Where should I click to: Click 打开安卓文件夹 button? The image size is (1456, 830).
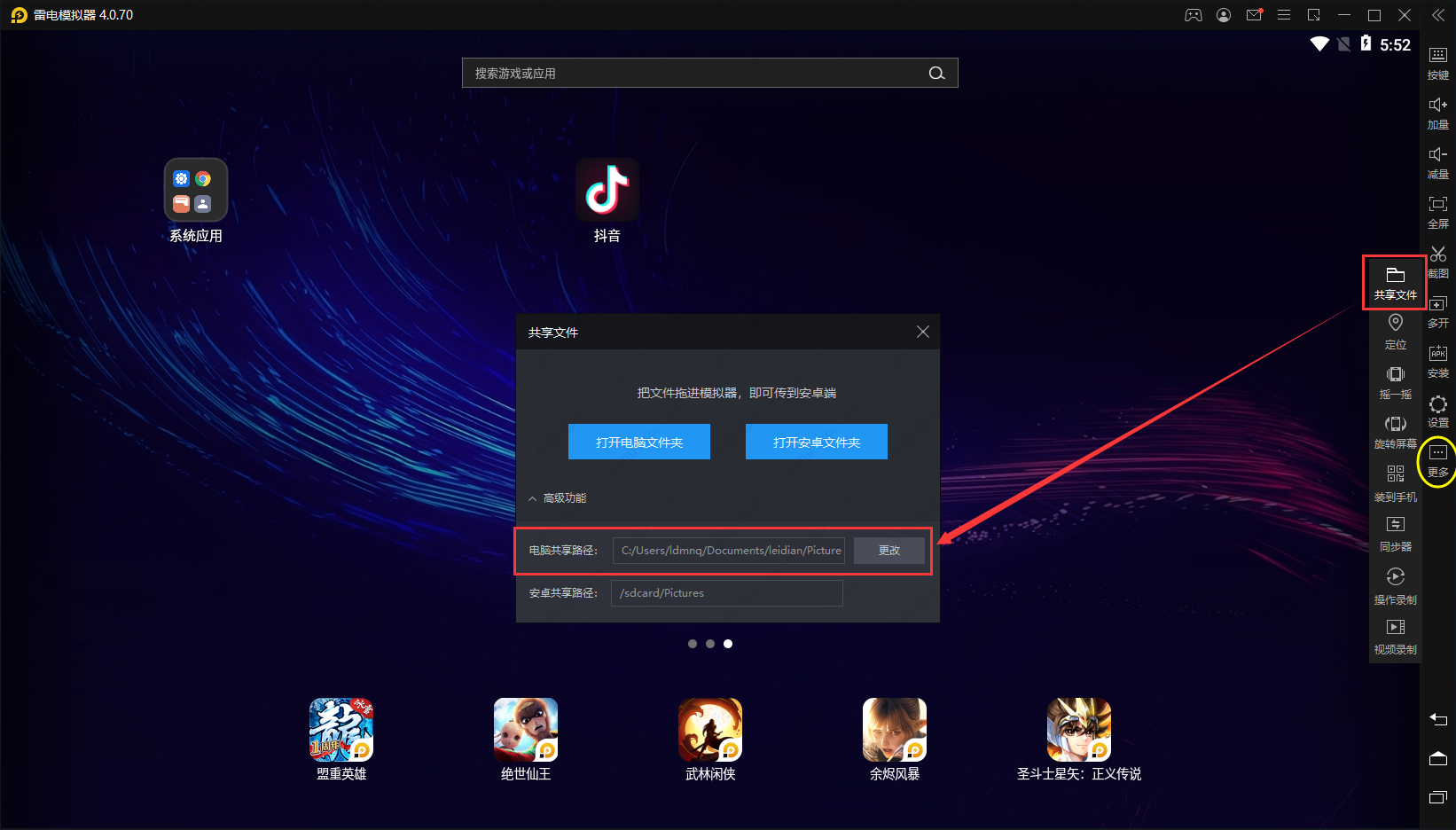(817, 442)
